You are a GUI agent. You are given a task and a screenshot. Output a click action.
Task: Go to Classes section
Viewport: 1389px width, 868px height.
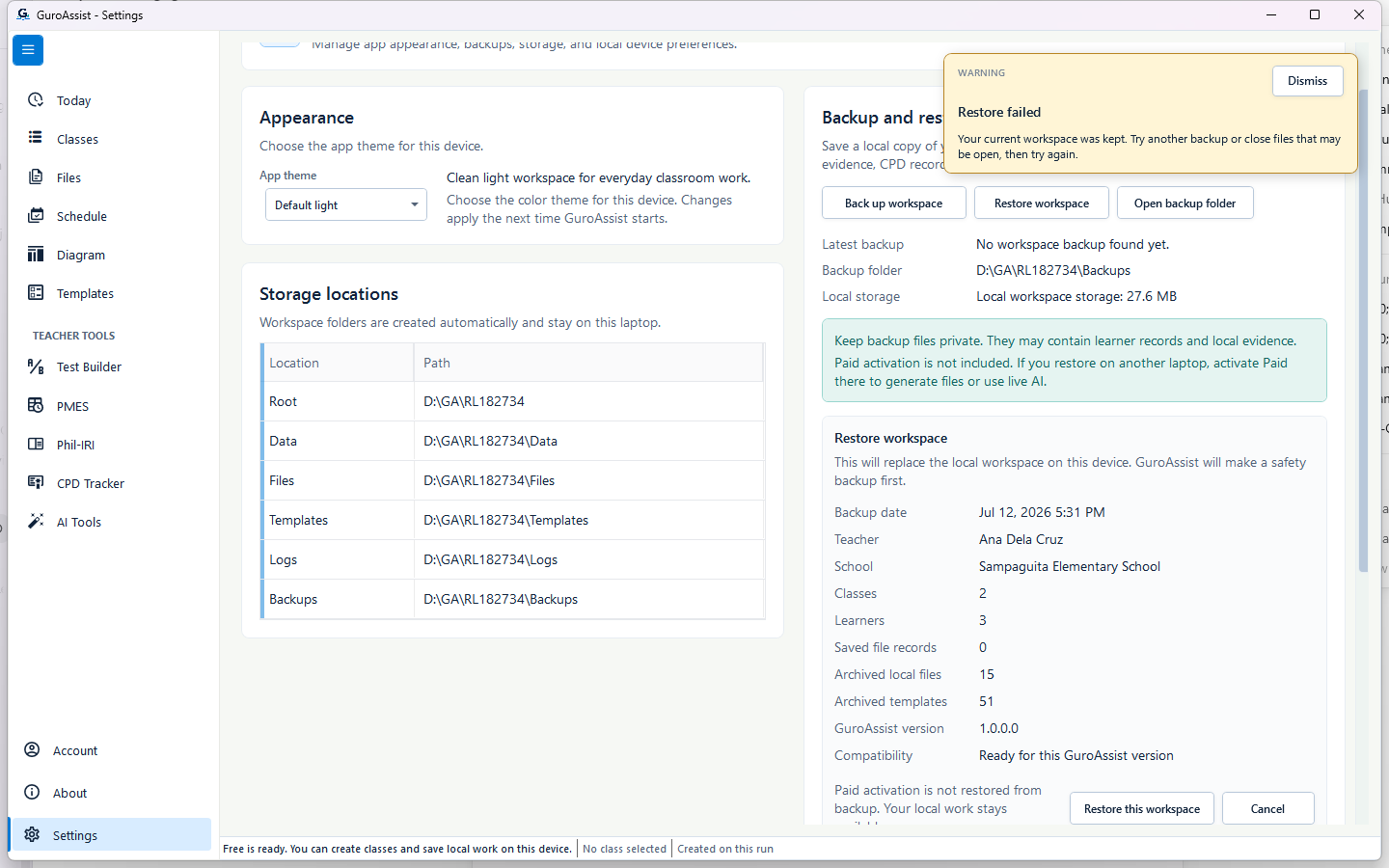[114, 139]
